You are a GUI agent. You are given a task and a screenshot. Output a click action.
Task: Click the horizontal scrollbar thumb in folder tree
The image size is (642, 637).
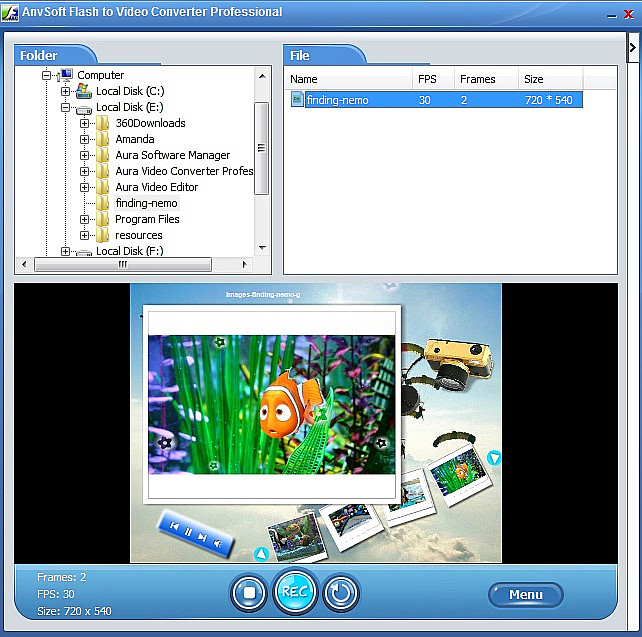123,264
